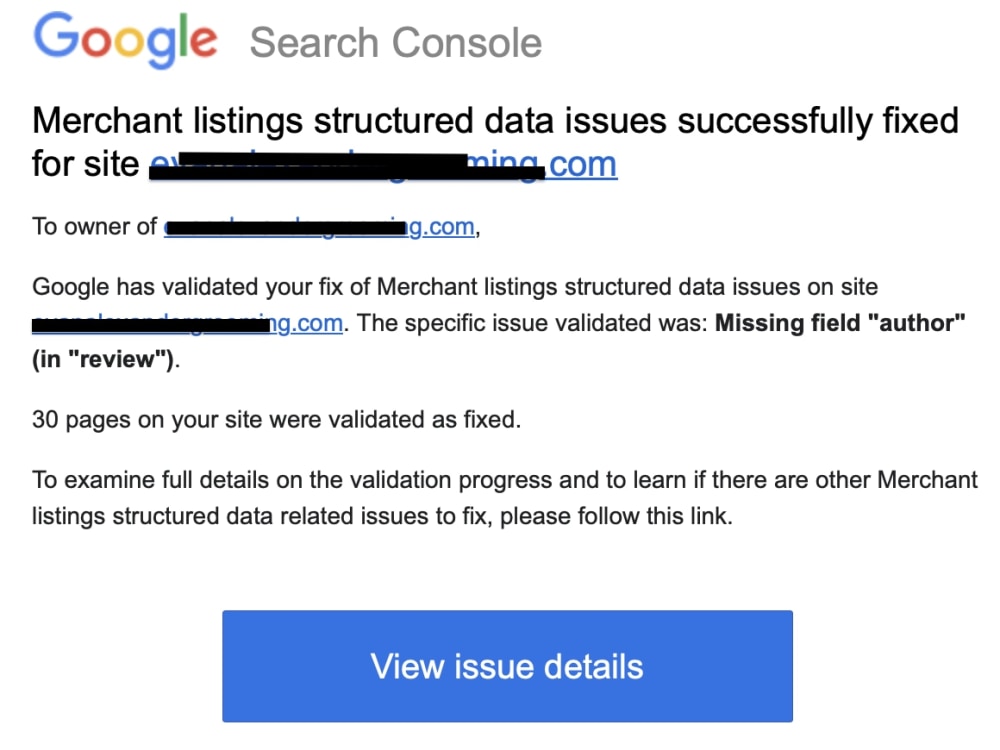Click "Google has validated your fix" sentence

[455, 287]
